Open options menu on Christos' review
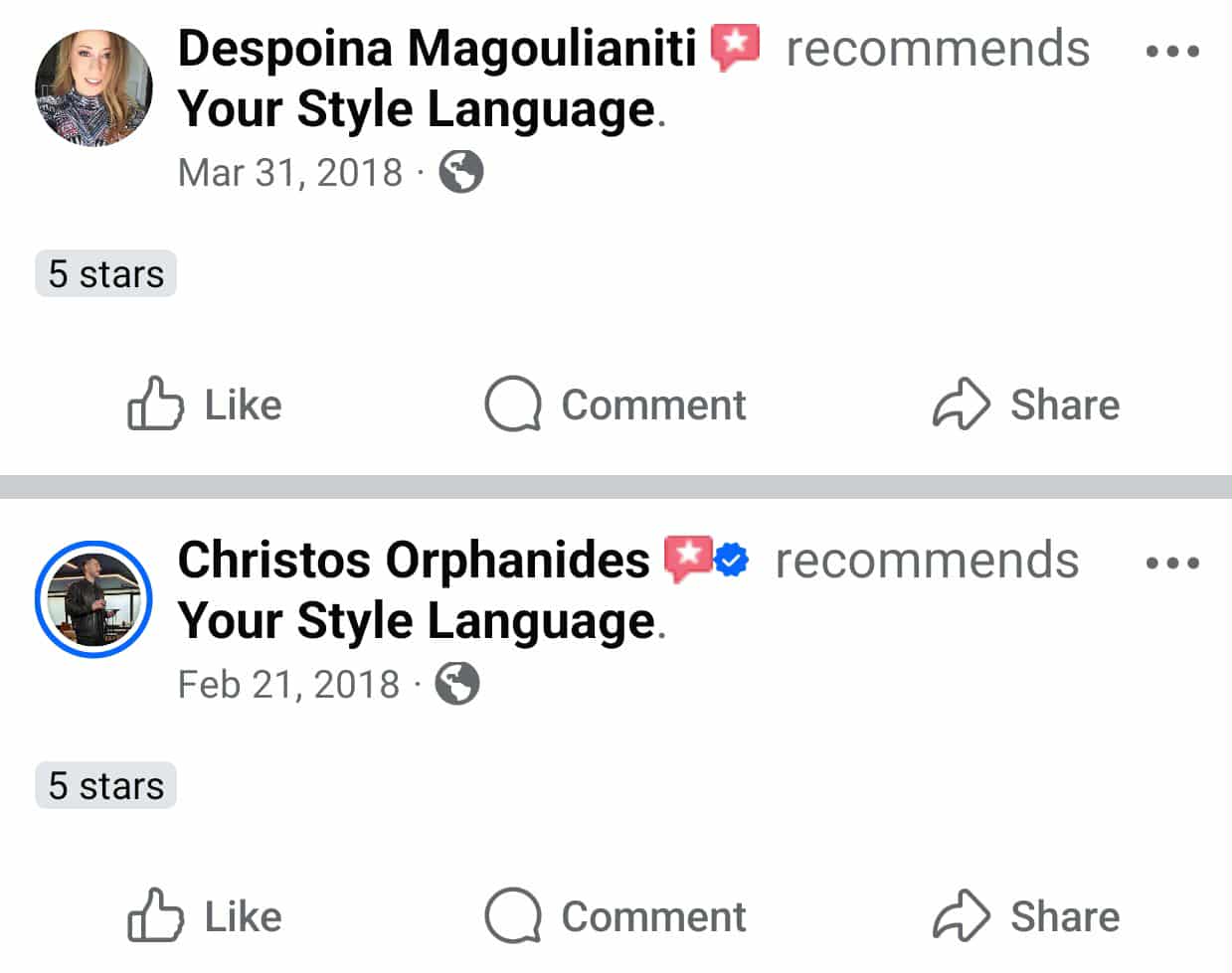Viewport: 1232px width, 973px height. (1172, 563)
